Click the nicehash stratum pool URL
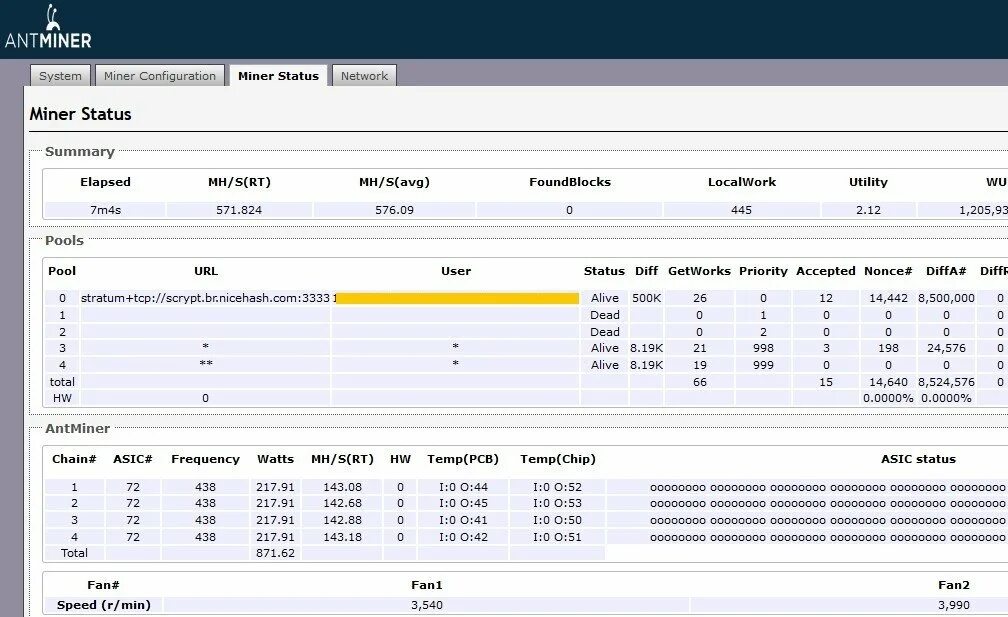The height and width of the screenshot is (617, 1008). 205,298
